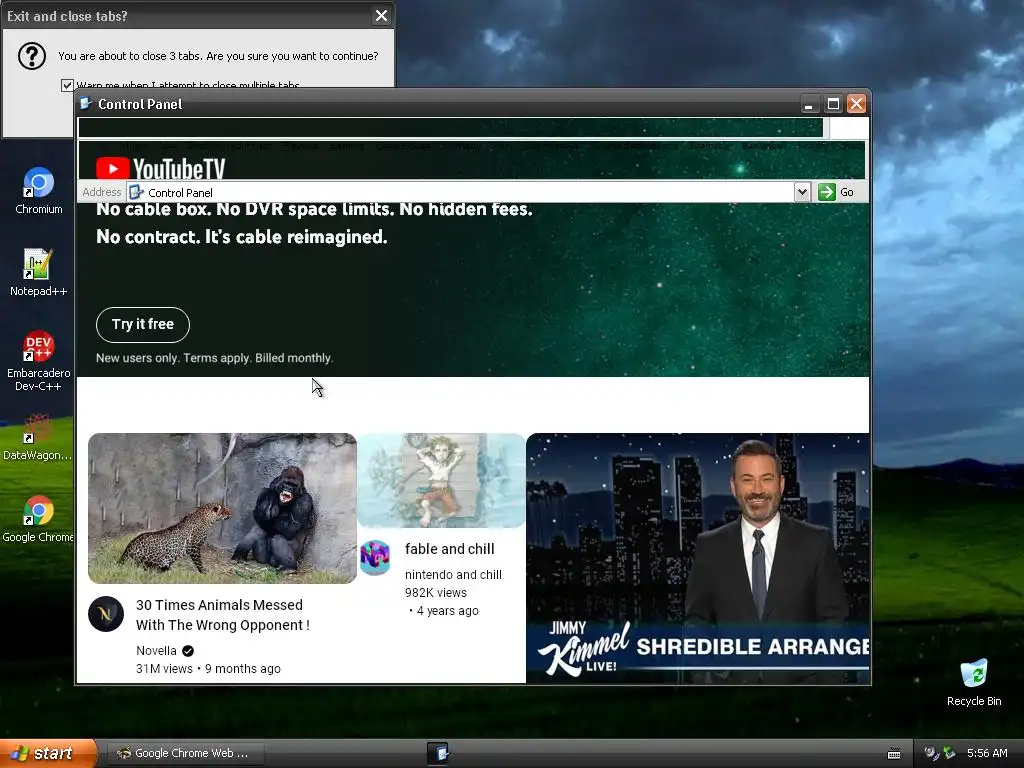Select the DataWagon desktop shortcut
The image size is (1024, 768).
click(37, 436)
